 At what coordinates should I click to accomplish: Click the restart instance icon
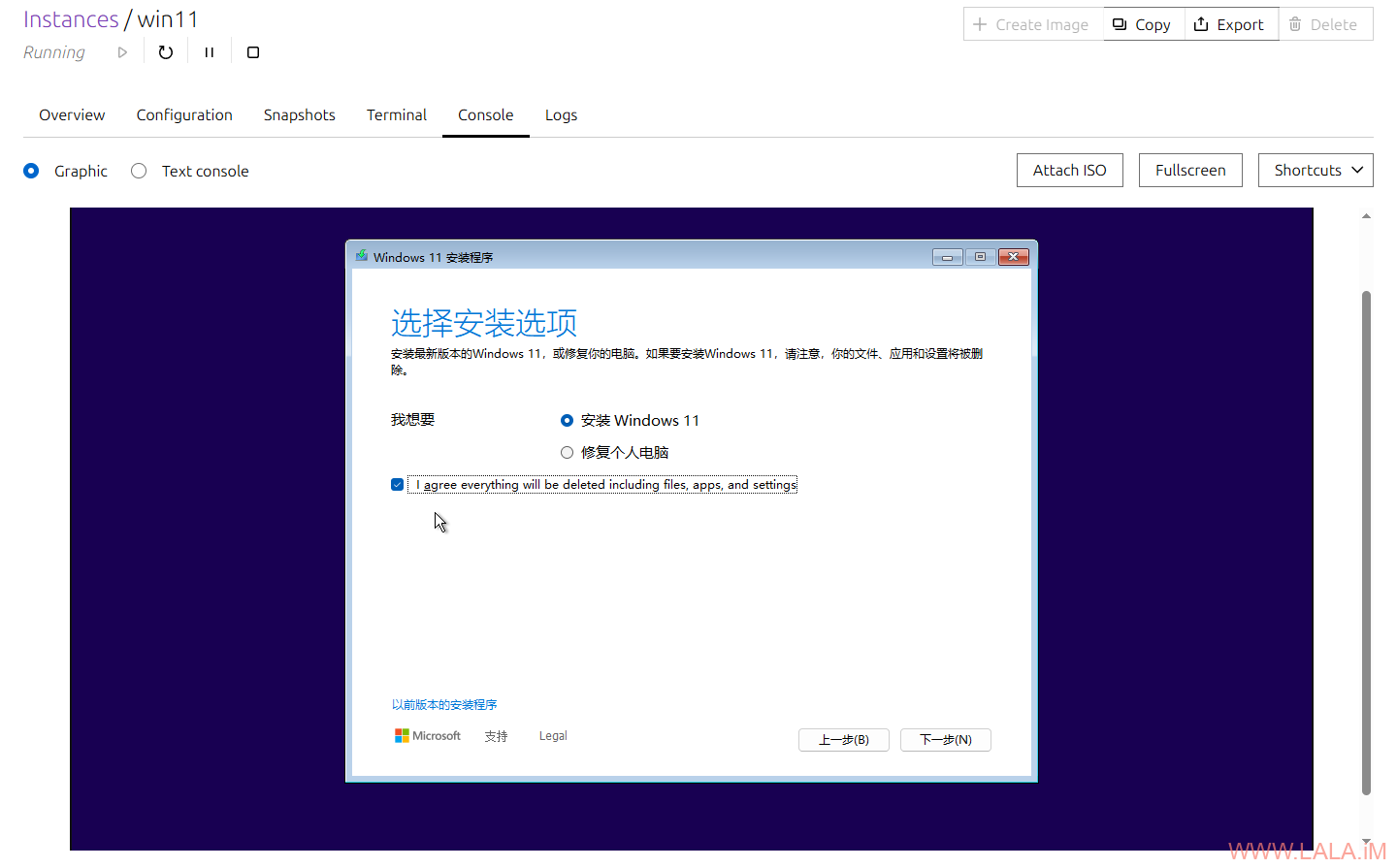[166, 52]
